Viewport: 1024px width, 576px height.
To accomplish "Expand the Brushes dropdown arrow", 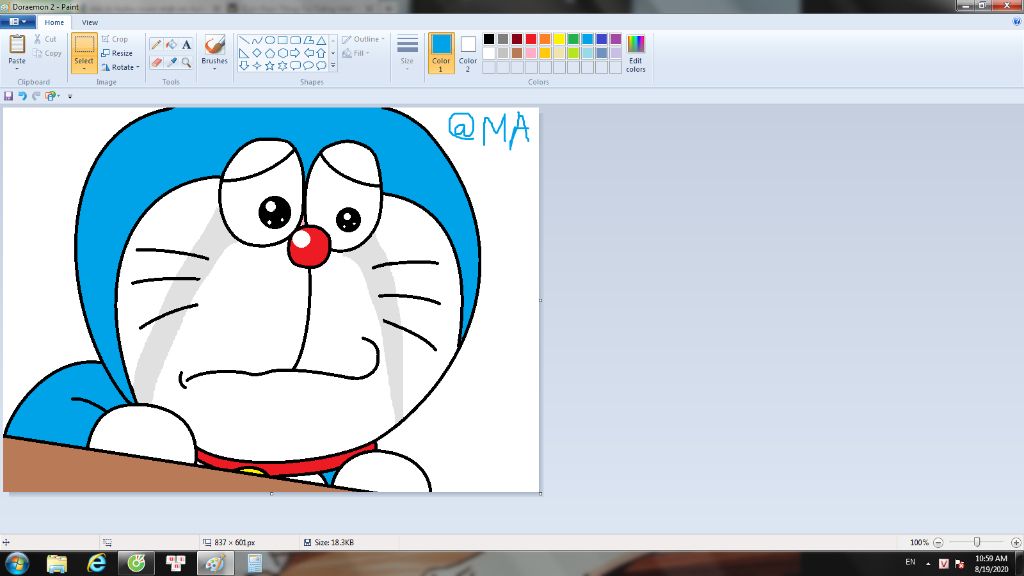I will (214, 69).
